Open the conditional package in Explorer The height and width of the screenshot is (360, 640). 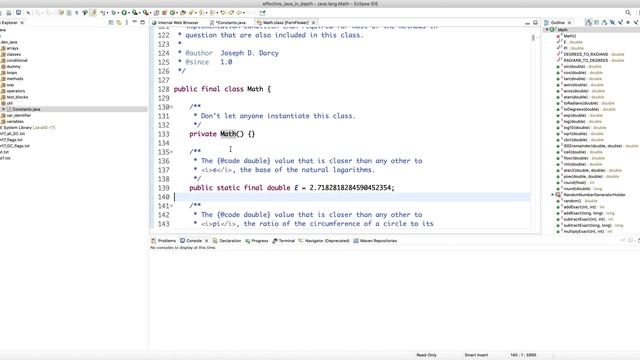[x=14, y=60]
